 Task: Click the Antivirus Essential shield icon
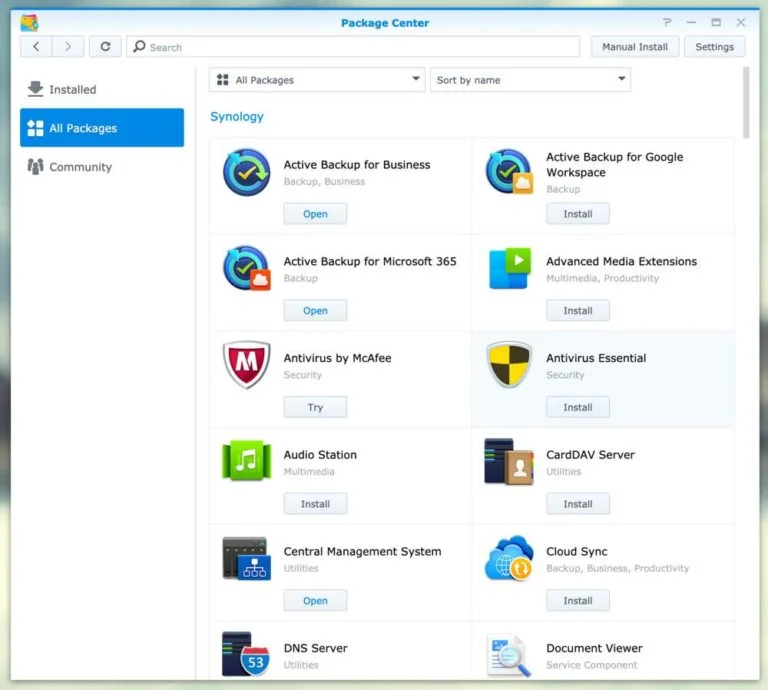[509, 364]
